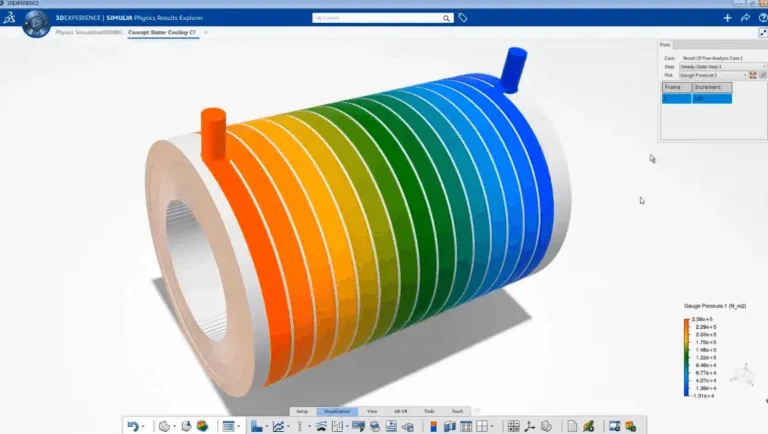This screenshot has height=434, width=768.
Task: Switch to the Setup toolbar tab
Action: tap(301, 411)
